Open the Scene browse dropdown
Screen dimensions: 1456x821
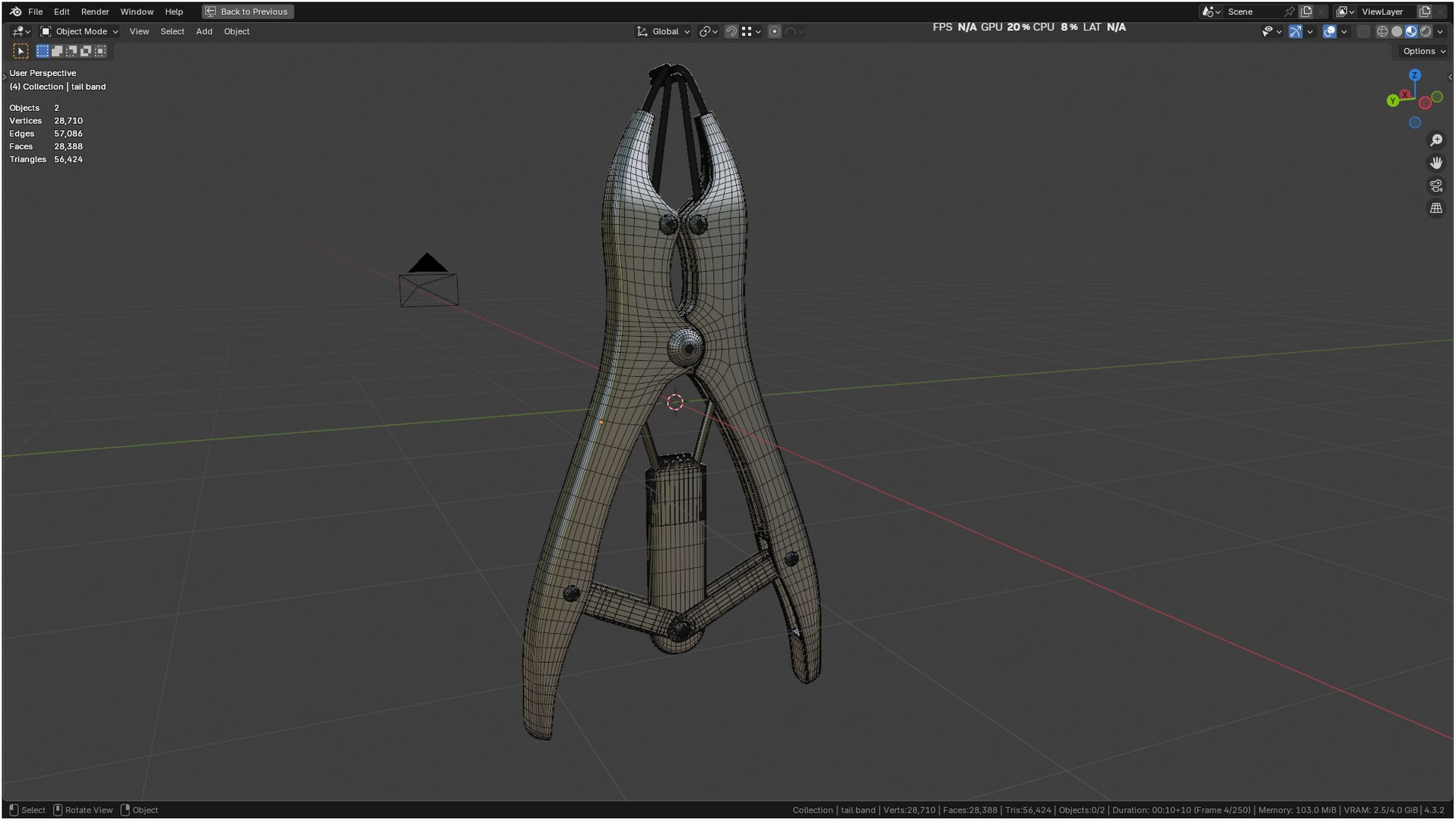point(1210,11)
